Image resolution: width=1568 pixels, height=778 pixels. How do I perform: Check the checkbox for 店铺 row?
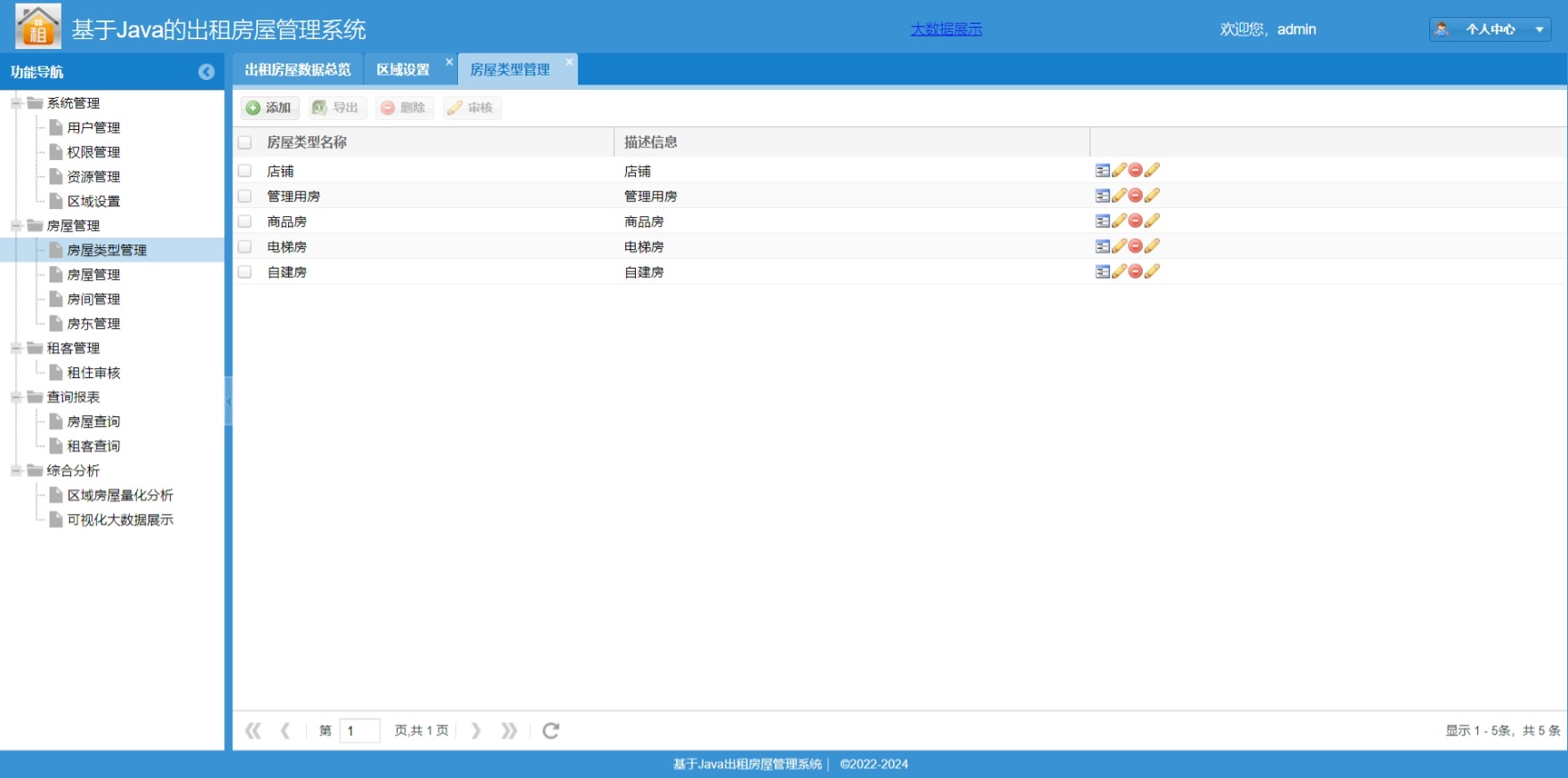(x=245, y=171)
